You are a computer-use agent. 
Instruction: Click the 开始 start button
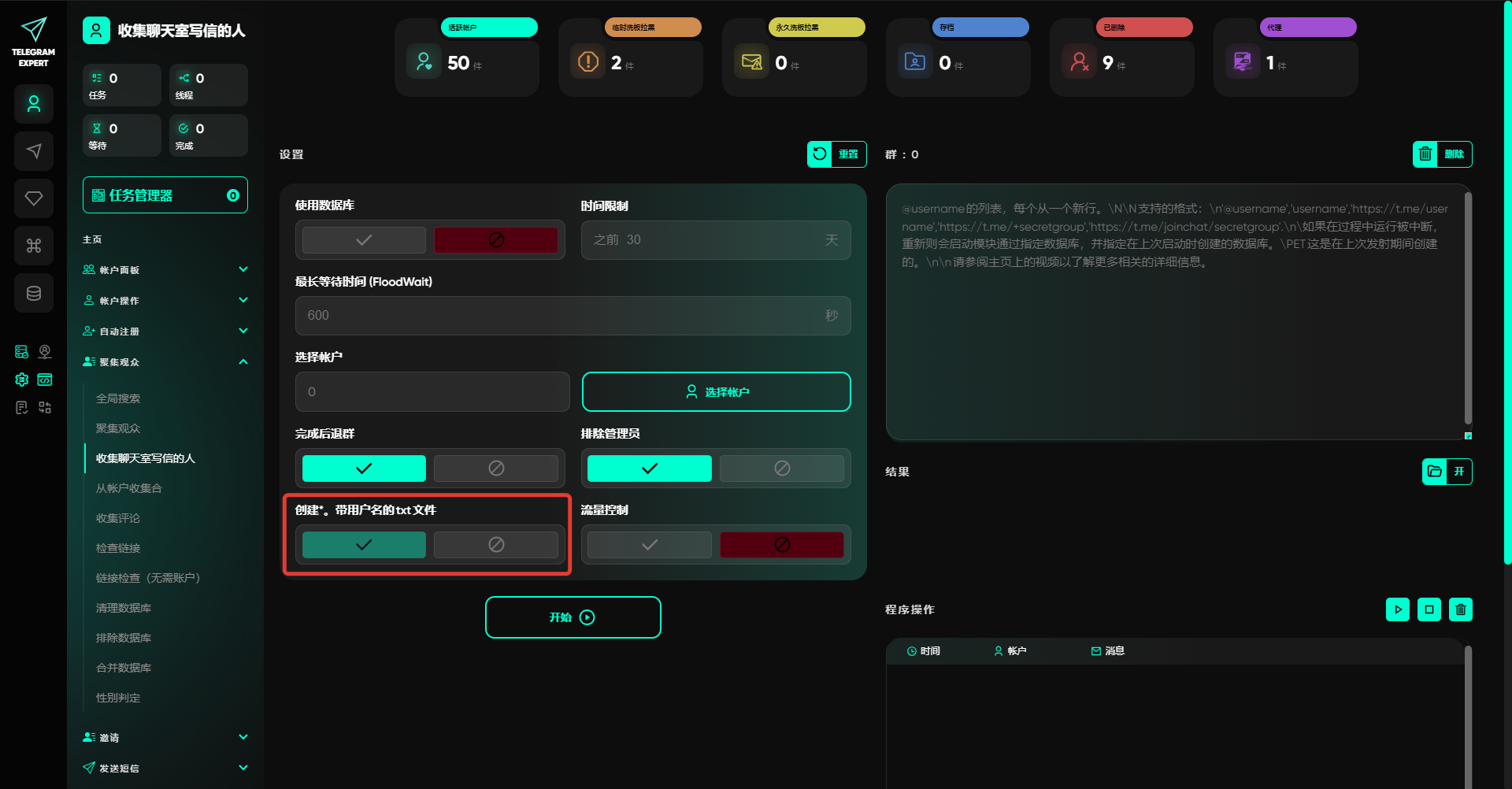tap(573, 617)
